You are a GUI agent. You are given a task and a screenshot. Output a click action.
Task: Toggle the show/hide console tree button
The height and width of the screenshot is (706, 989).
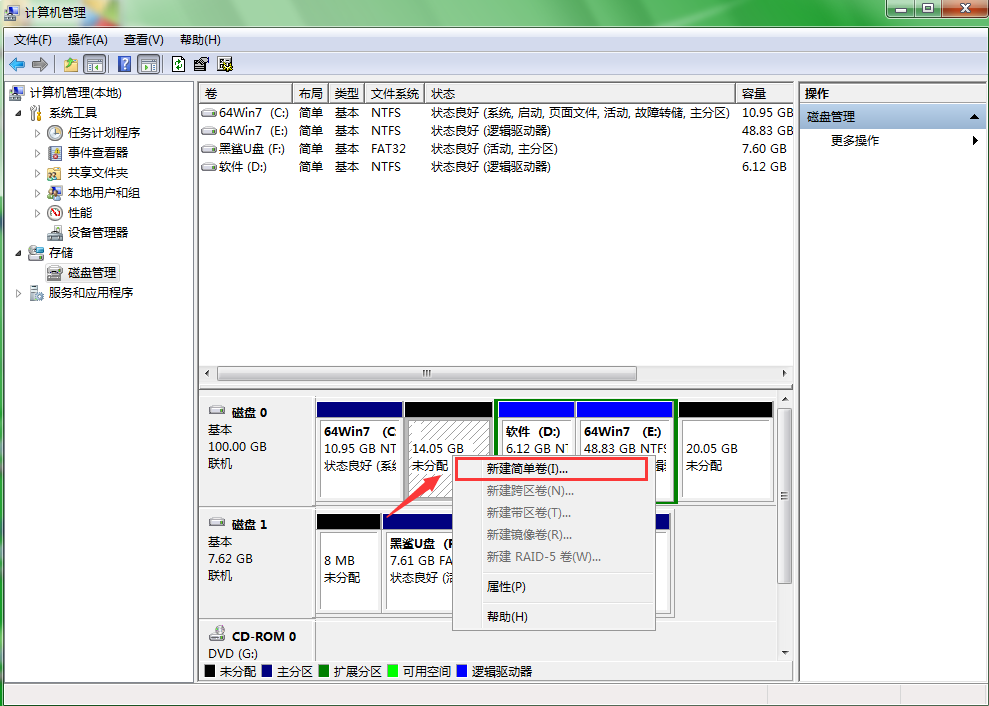(95, 64)
